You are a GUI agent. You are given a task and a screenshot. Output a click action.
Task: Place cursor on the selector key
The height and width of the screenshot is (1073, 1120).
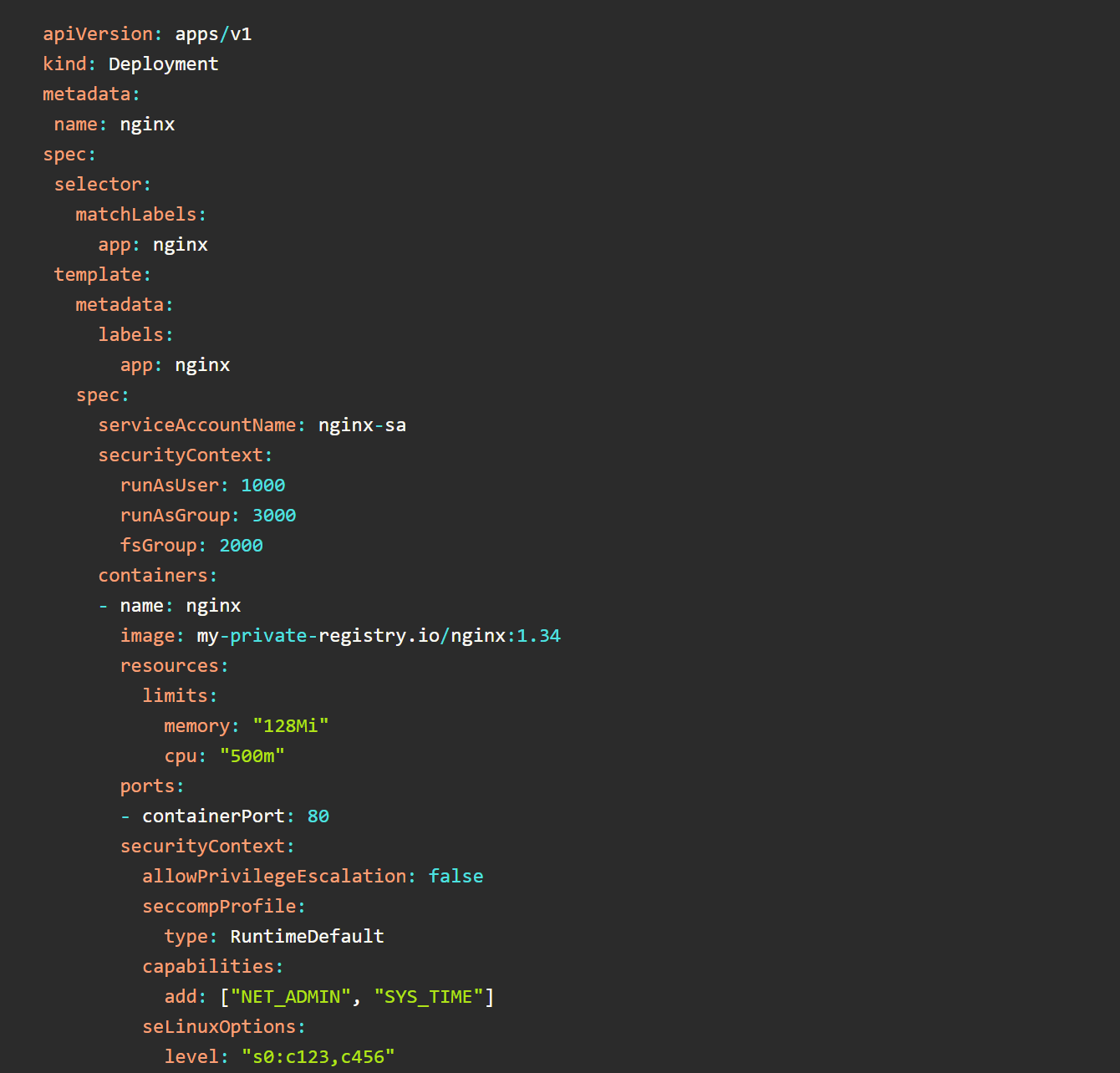pos(98,185)
